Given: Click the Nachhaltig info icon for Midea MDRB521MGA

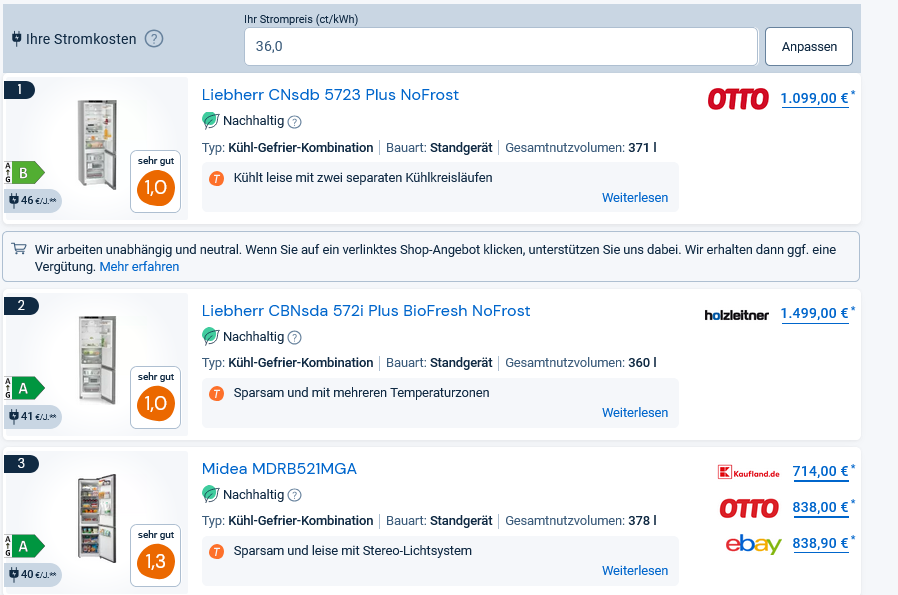Looking at the screenshot, I should click(294, 495).
